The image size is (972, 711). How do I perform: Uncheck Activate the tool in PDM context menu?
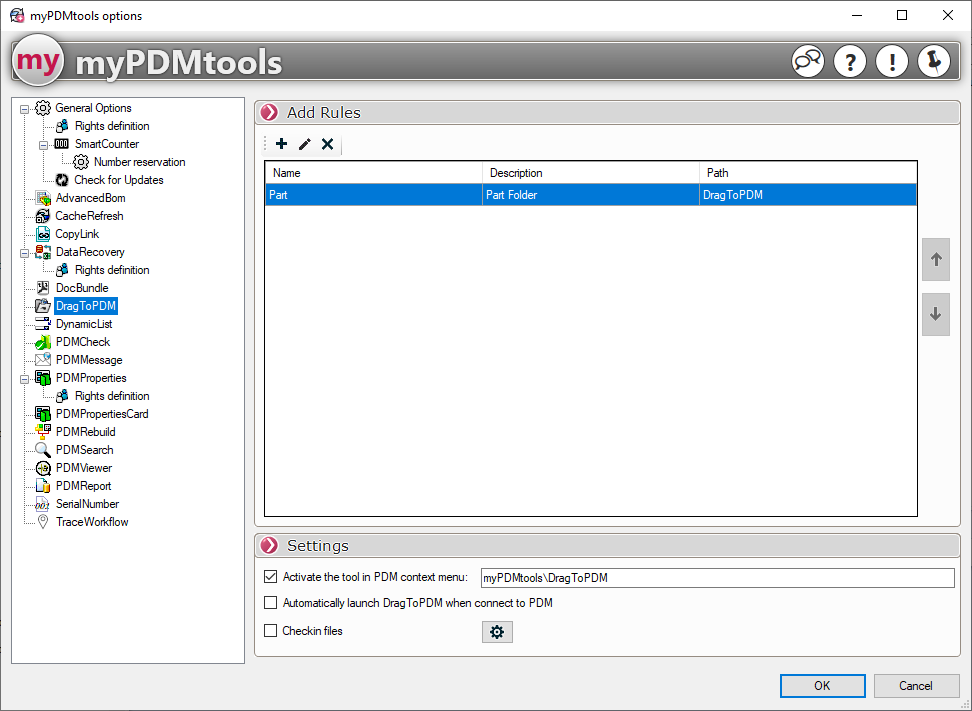(x=270, y=577)
